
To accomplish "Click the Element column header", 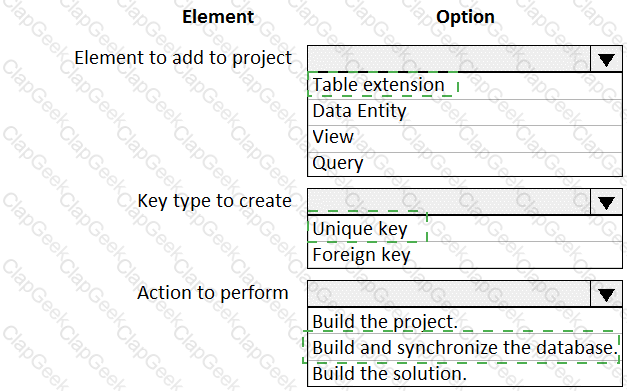I will (218, 17).
